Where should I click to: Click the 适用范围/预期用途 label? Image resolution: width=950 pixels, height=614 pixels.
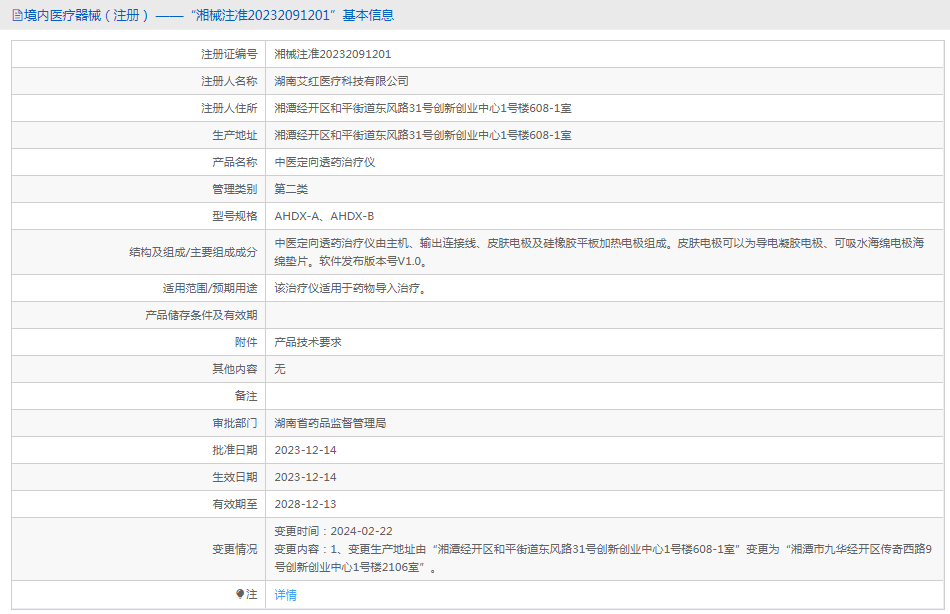tap(210, 288)
